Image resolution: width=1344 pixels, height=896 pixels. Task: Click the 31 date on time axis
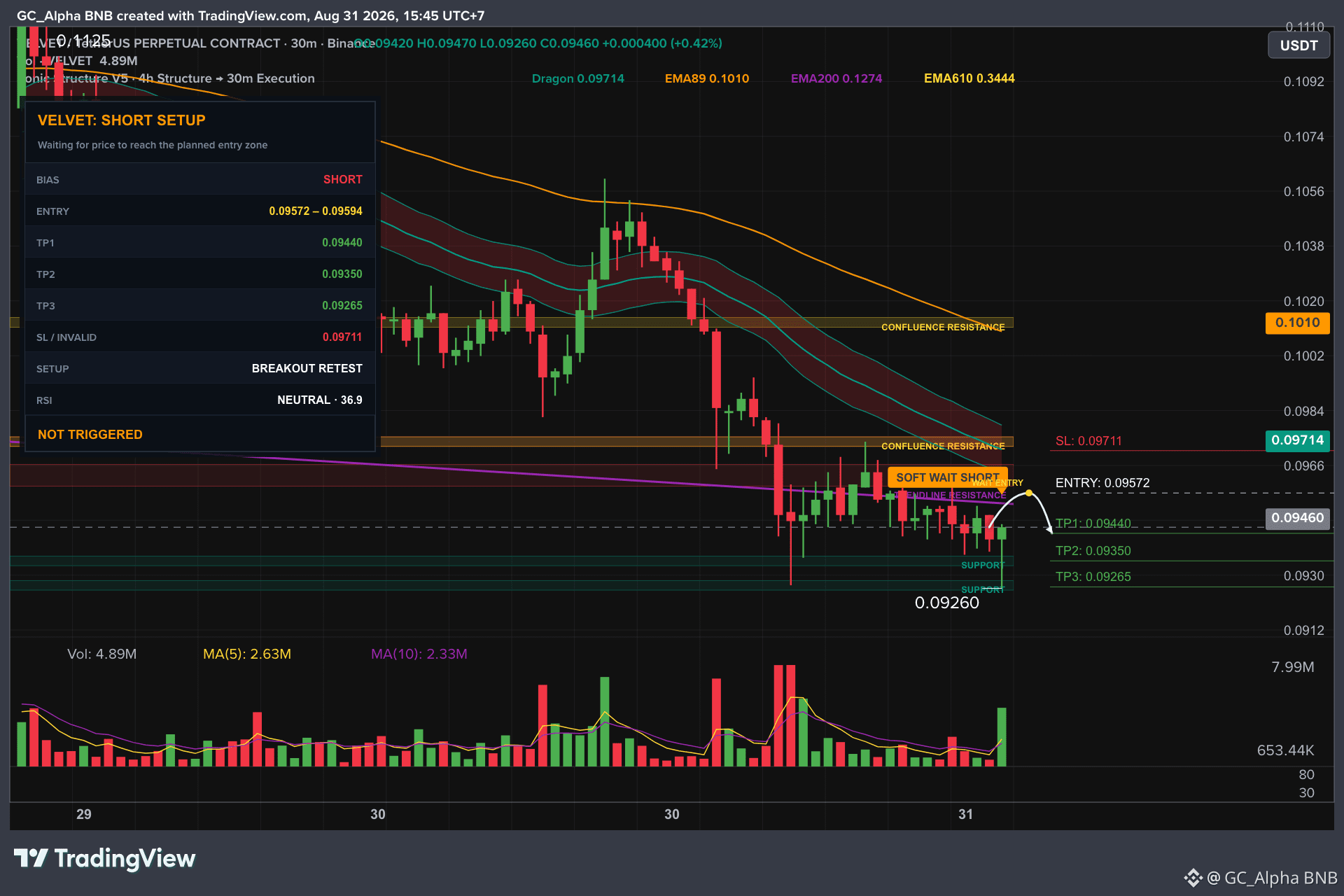coord(965,814)
